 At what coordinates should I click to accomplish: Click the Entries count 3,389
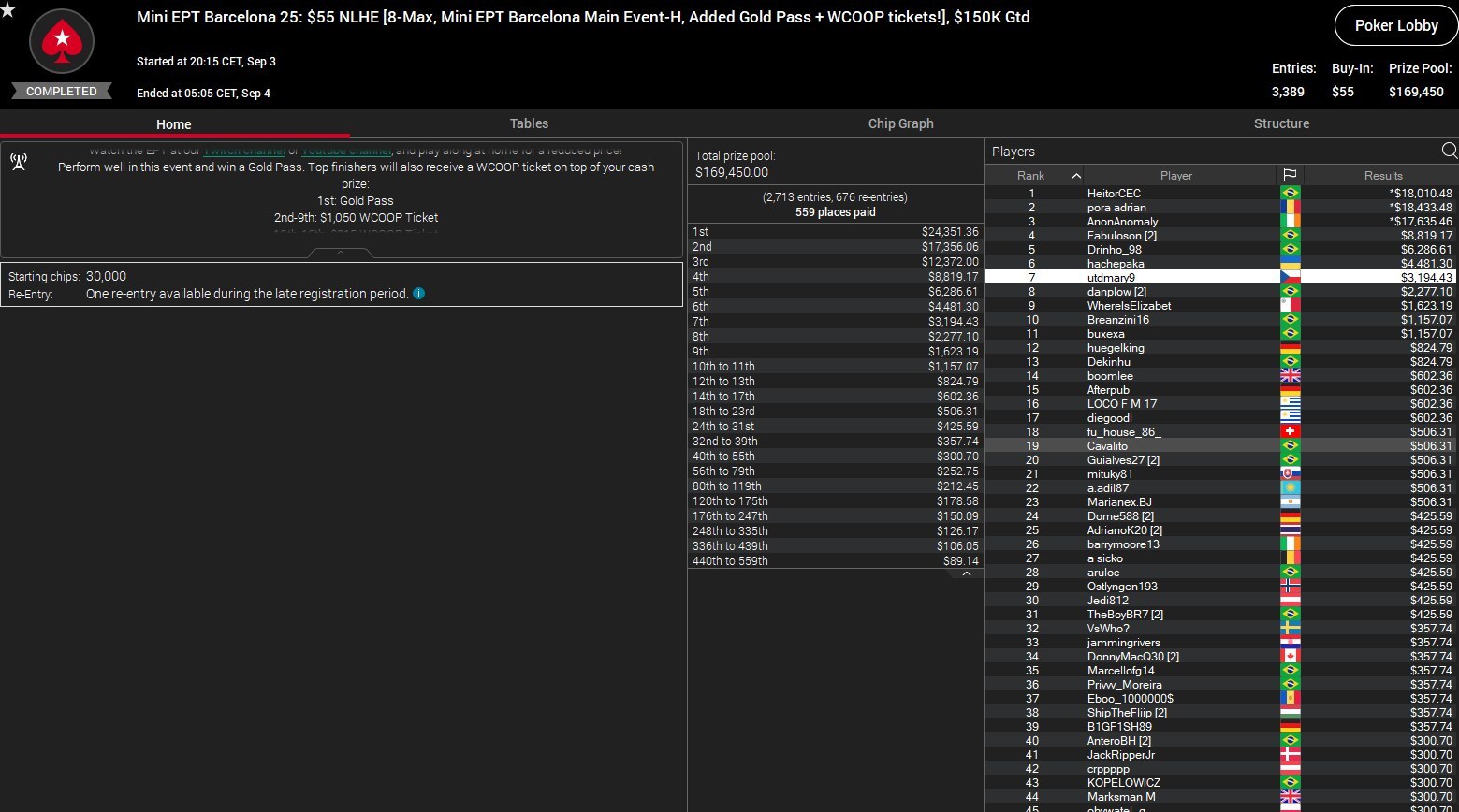pos(1288,92)
